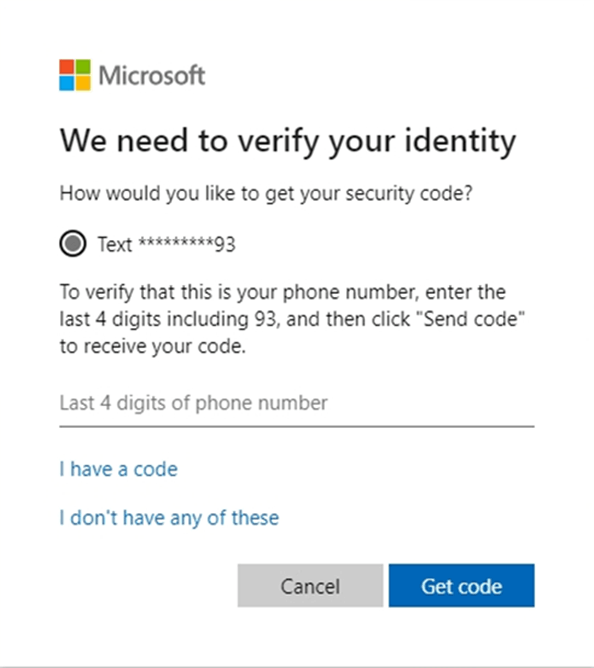
Task: Click the blue square in the Microsoft logo
Action: tap(66, 83)
